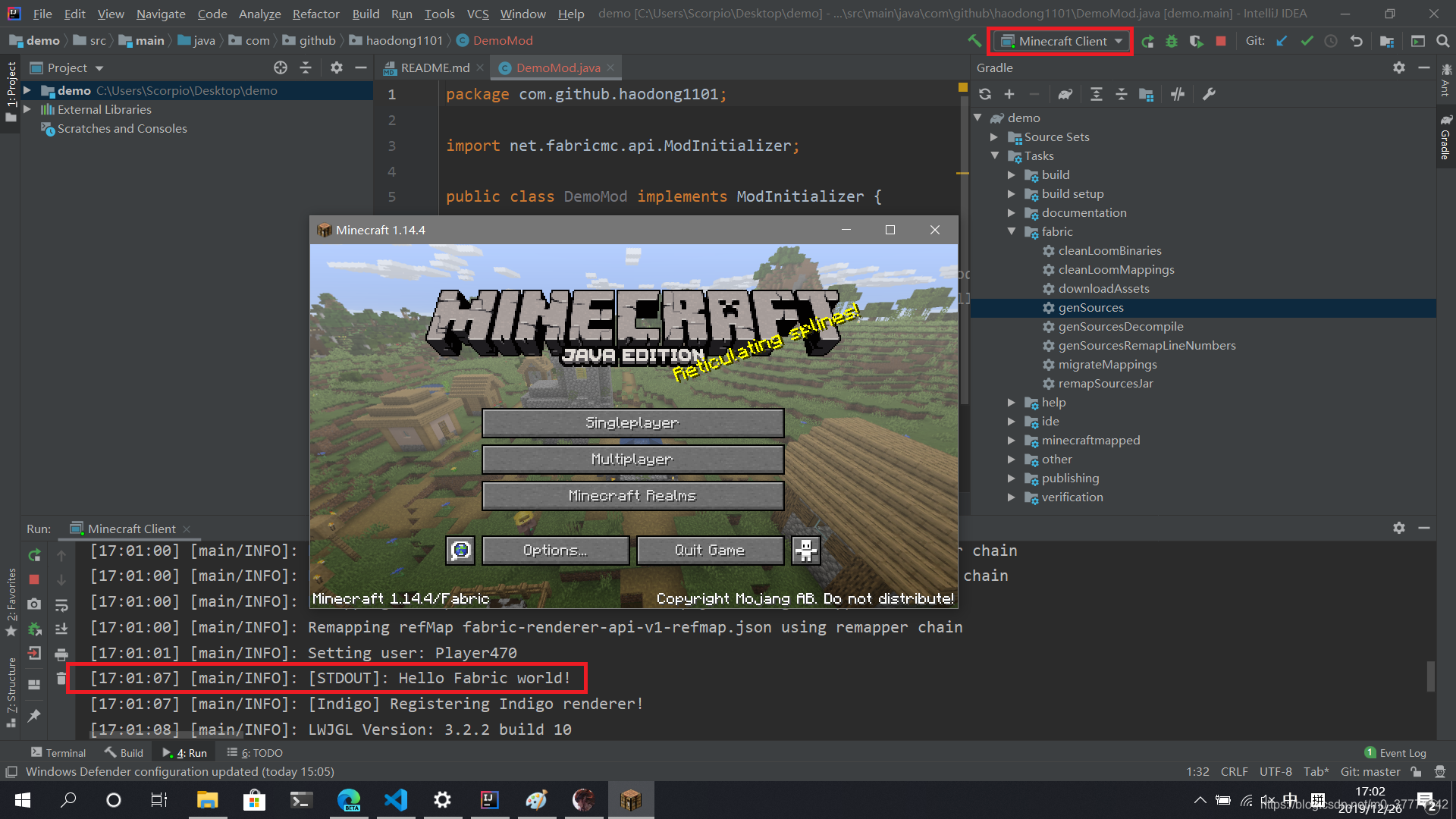Image resolution: width=1456 pixels, height=819 pixels.
Task: Open the Refactor menu
Action: pyautogui.click(x=315, y=14)
